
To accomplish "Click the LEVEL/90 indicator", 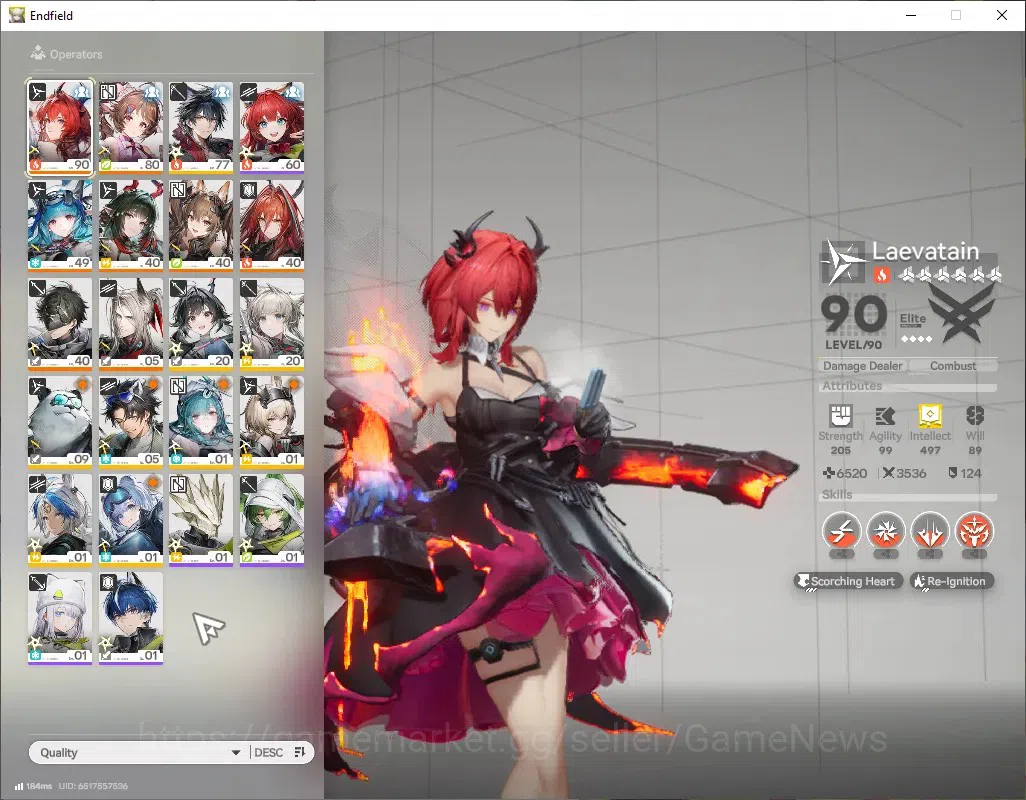I will (x=853, y=345).
